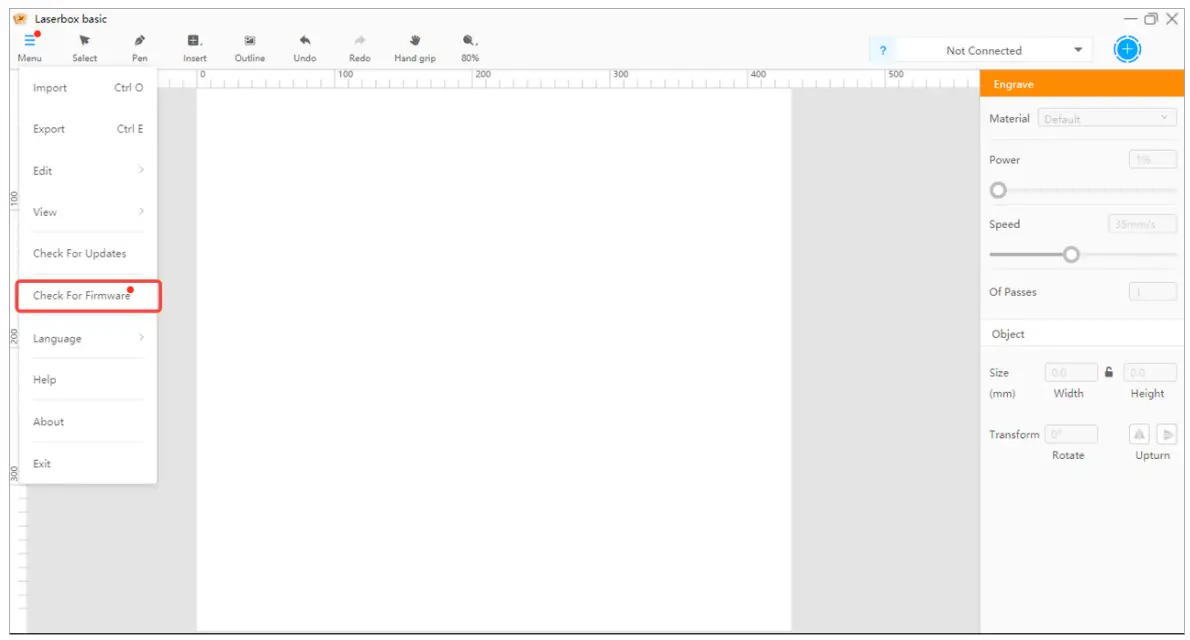This screenshot has height=640, width=1190.
Task: Choose the Select arrow tool
Action: (x=84, y=41)
